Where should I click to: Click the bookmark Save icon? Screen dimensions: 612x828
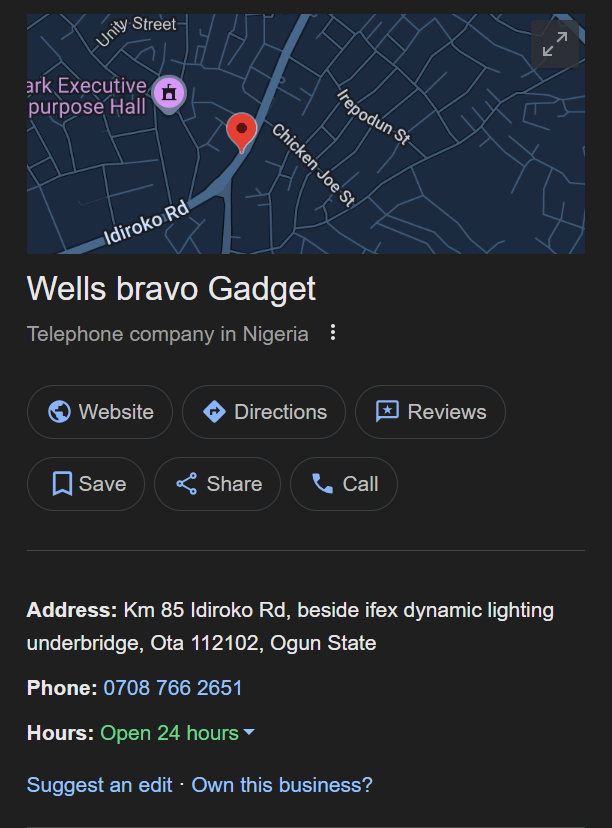pyautogui.click(x=62, y=484)
